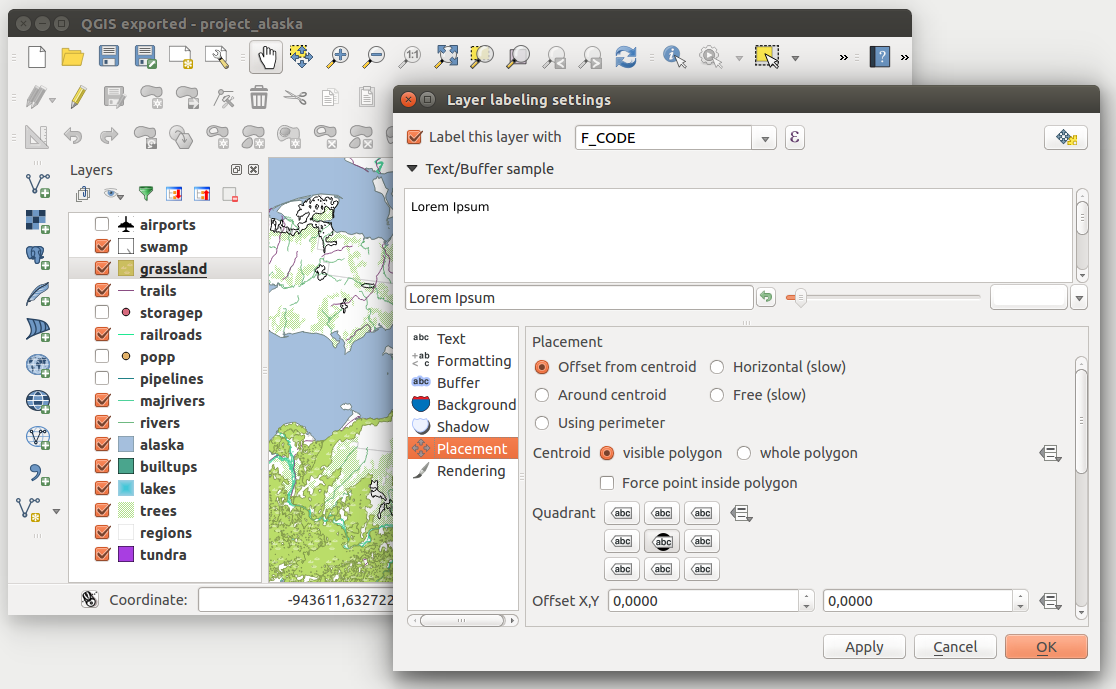Collapse the Text/Buffer sample section
This screenshot has height=689, width=1116.
[x=412, y=169]
